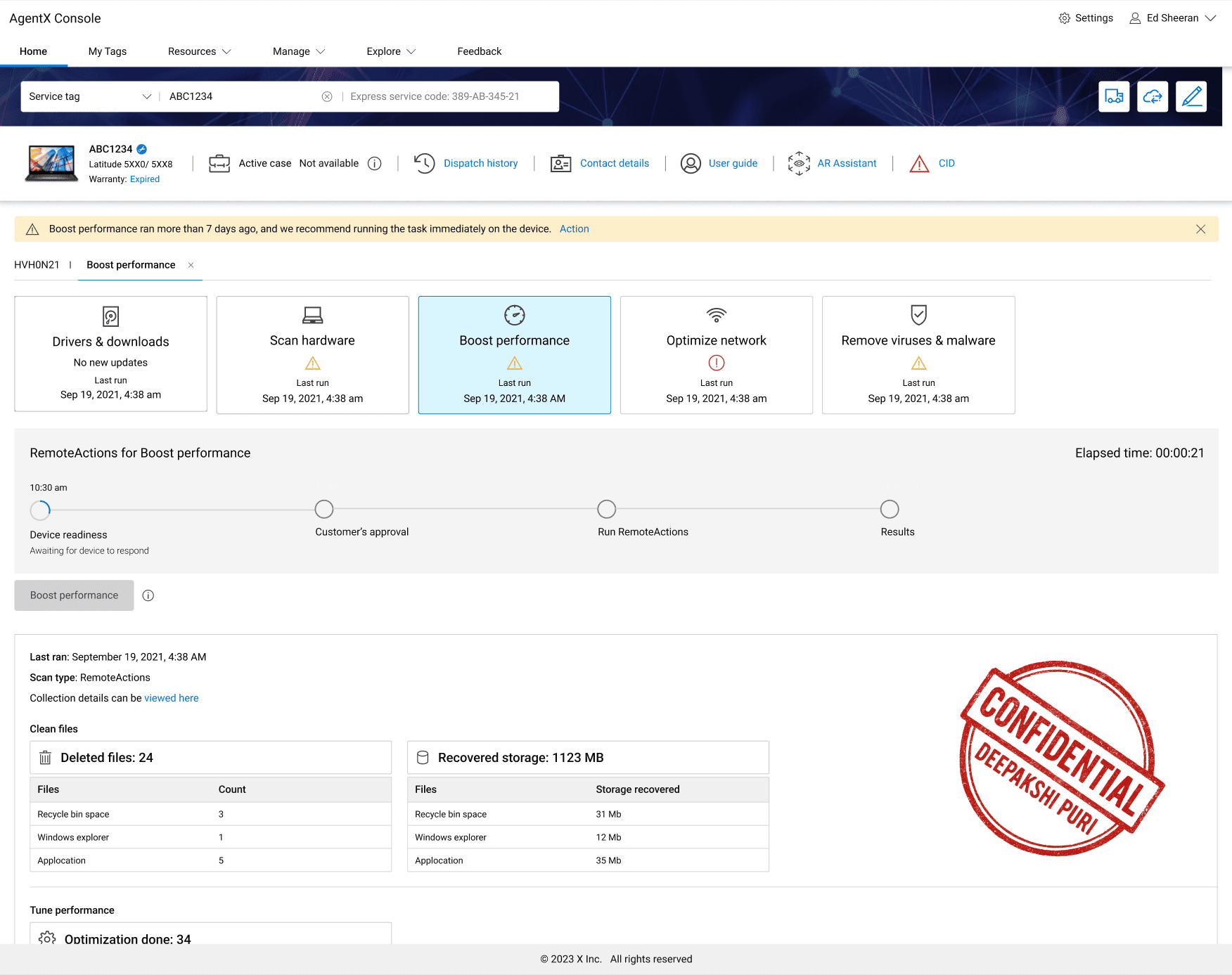Switch to the My Tags tab
Image resolution: width=1232 pixels, height=975 pixels.
pos(107,51)
